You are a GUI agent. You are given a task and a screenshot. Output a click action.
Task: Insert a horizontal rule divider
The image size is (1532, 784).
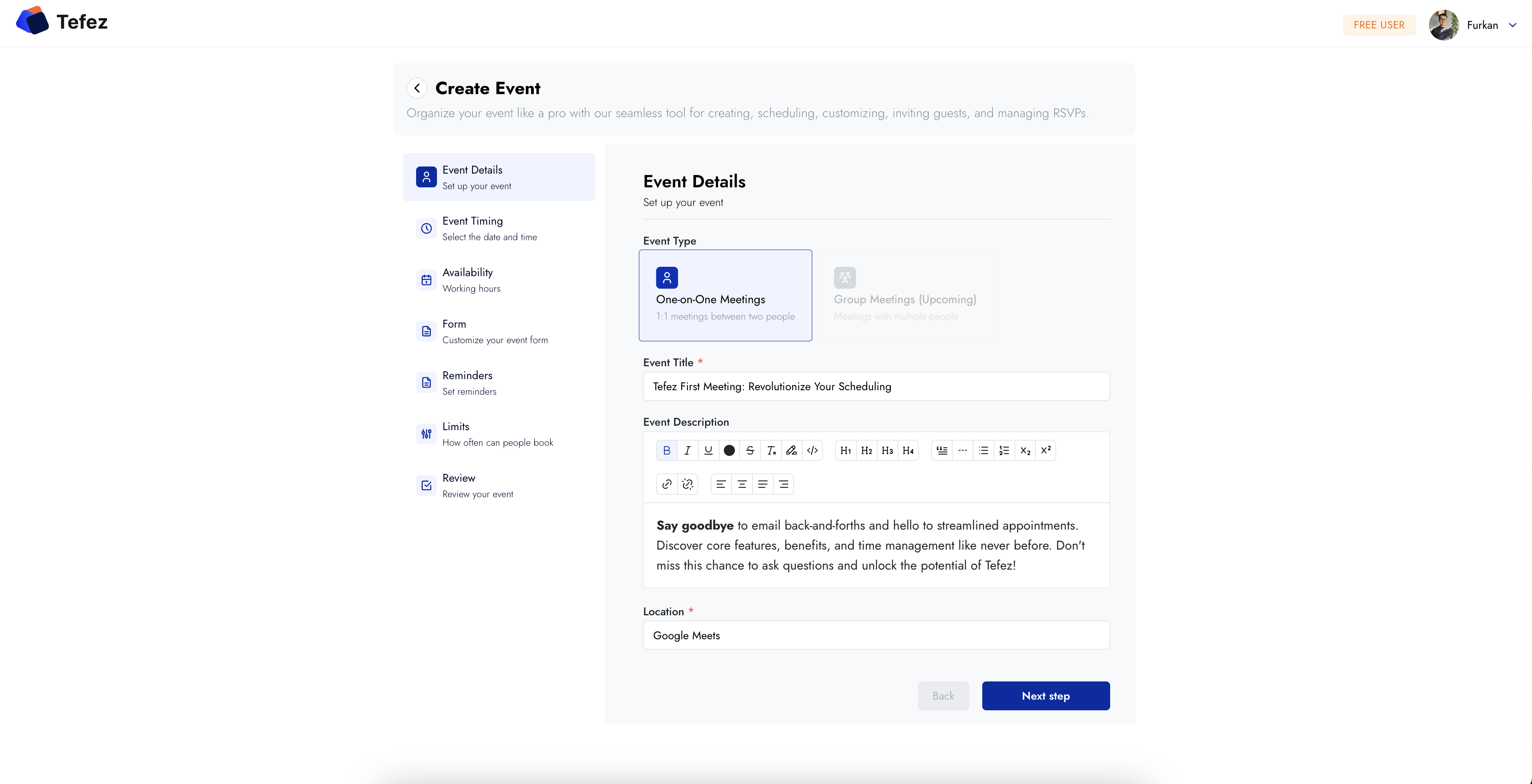point(963,451)
